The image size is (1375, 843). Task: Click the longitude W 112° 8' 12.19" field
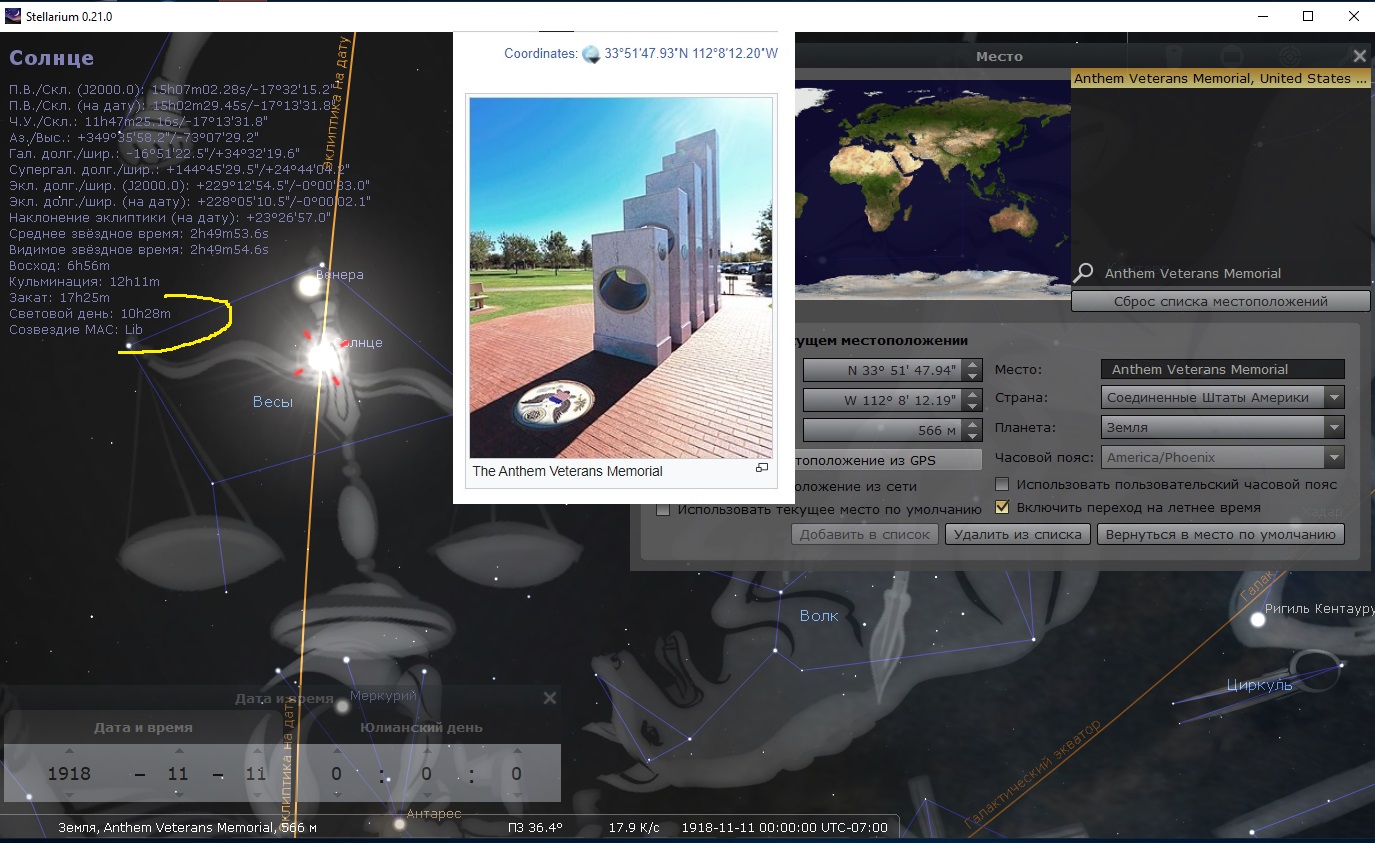coord(884,400)
